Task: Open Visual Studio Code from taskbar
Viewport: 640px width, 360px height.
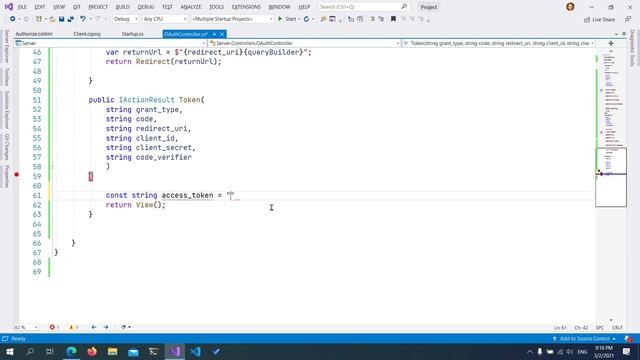Action: (195, 351)
